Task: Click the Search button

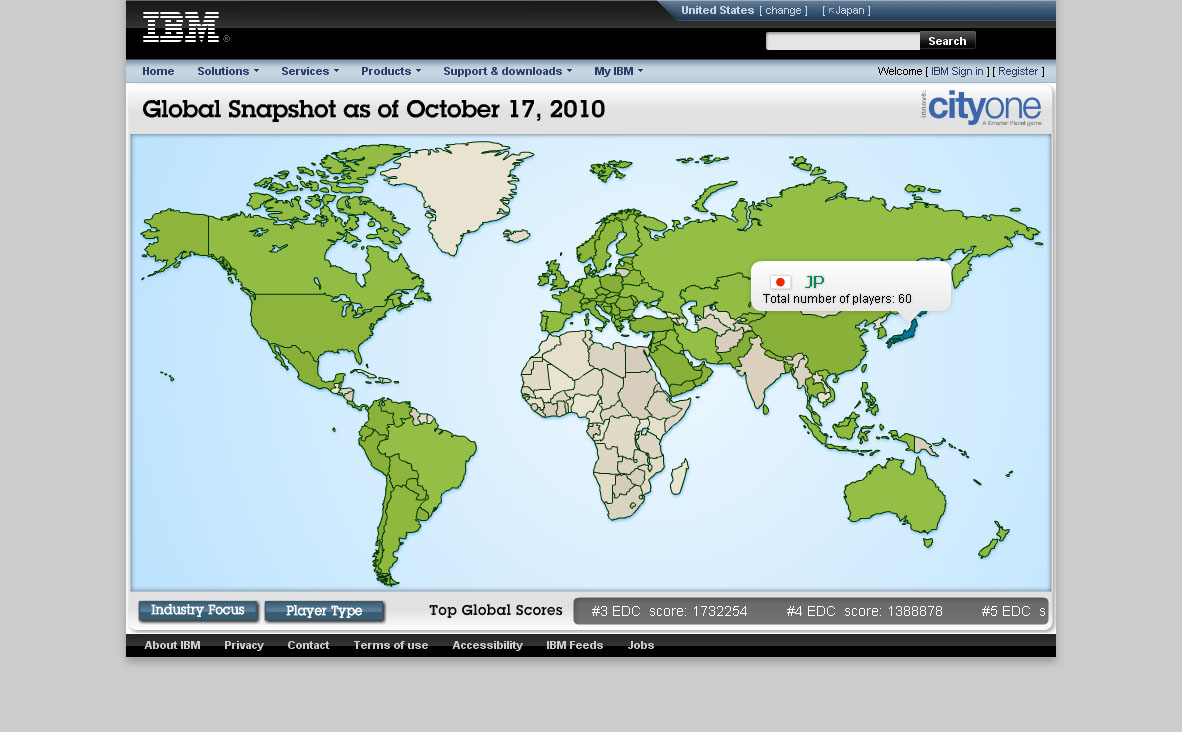Action: (x=947, y=41)
